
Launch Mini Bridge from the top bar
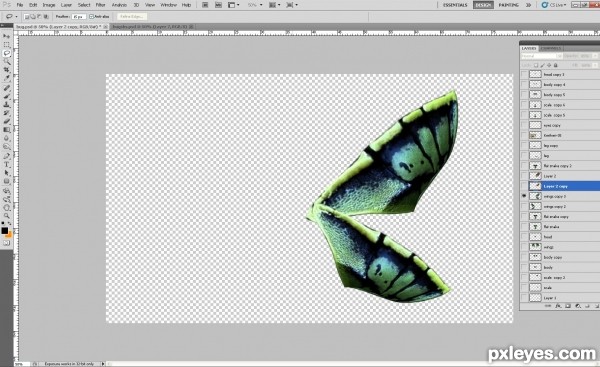218,5
